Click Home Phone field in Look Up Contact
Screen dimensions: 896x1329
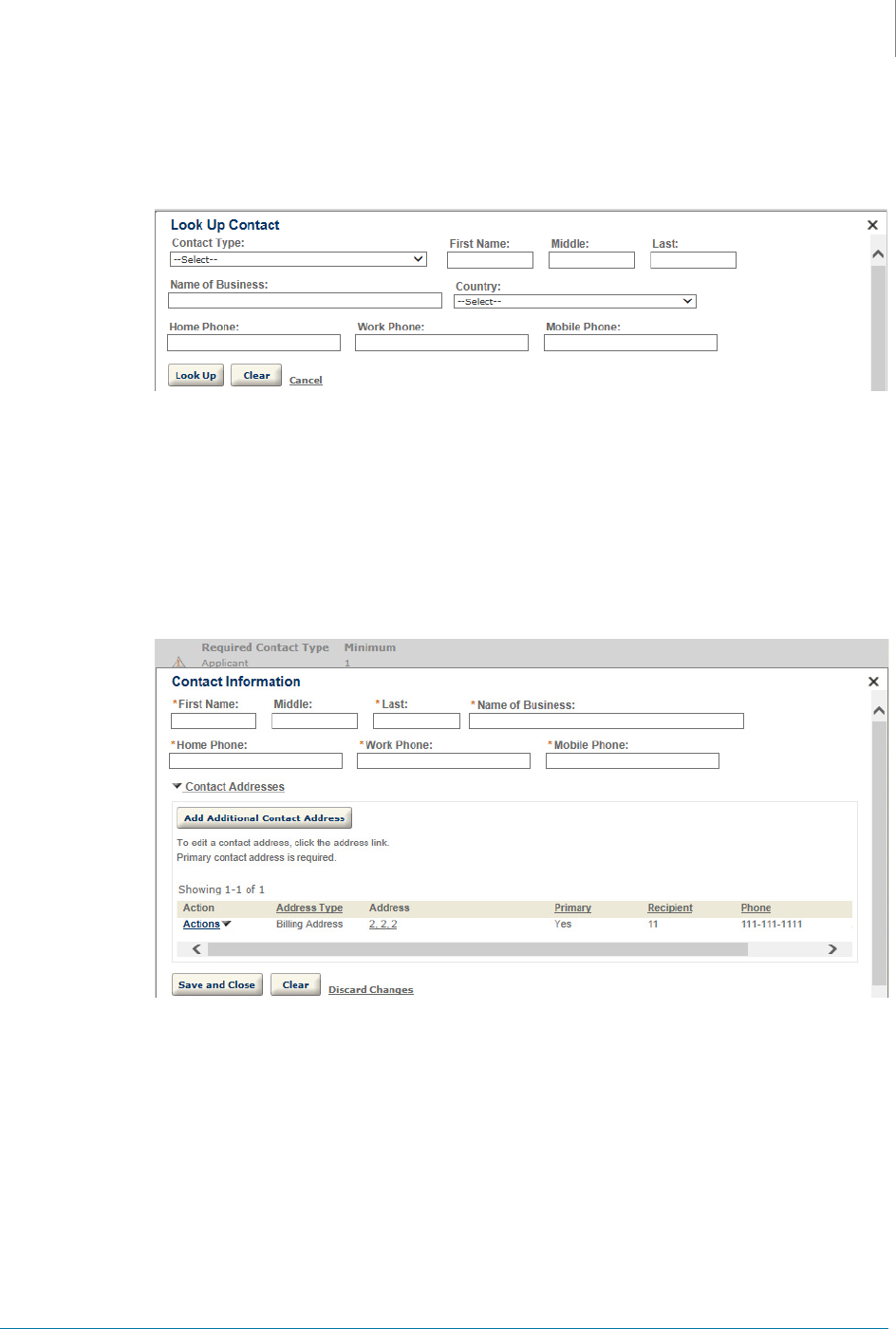coord(253,343)
